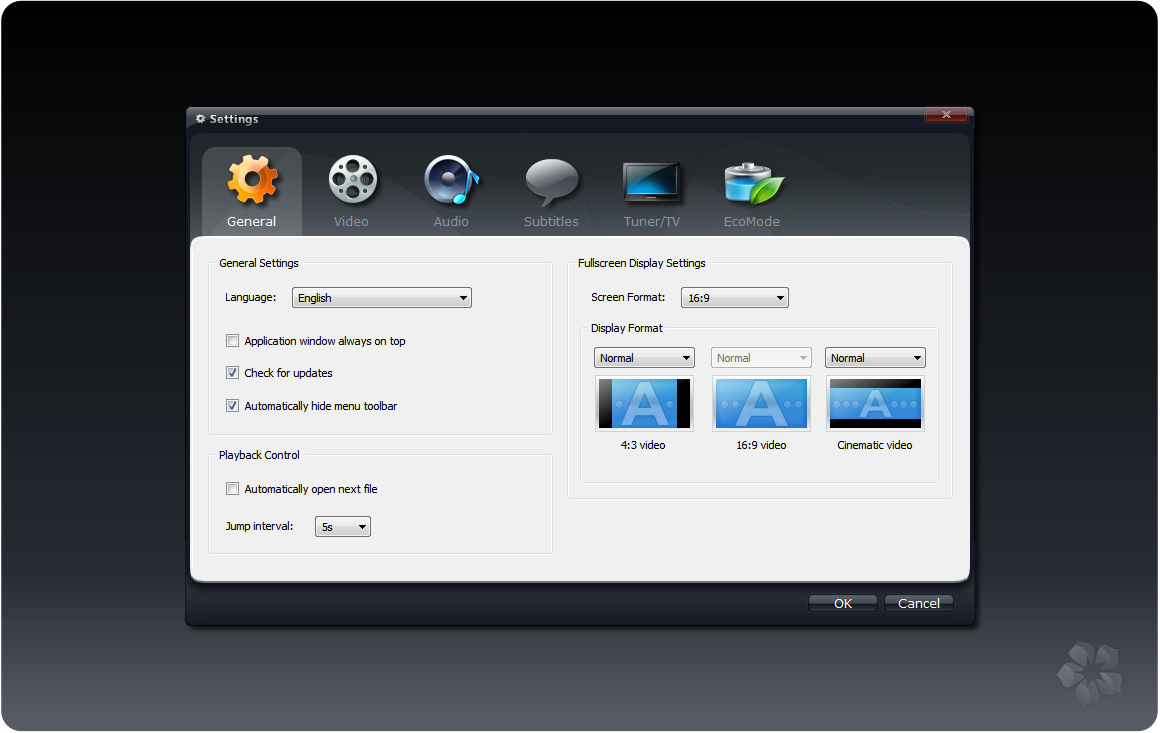1160x733 pixels.
Task: Click the 4:3 video preview thumbnail
Action: (644, 403)
